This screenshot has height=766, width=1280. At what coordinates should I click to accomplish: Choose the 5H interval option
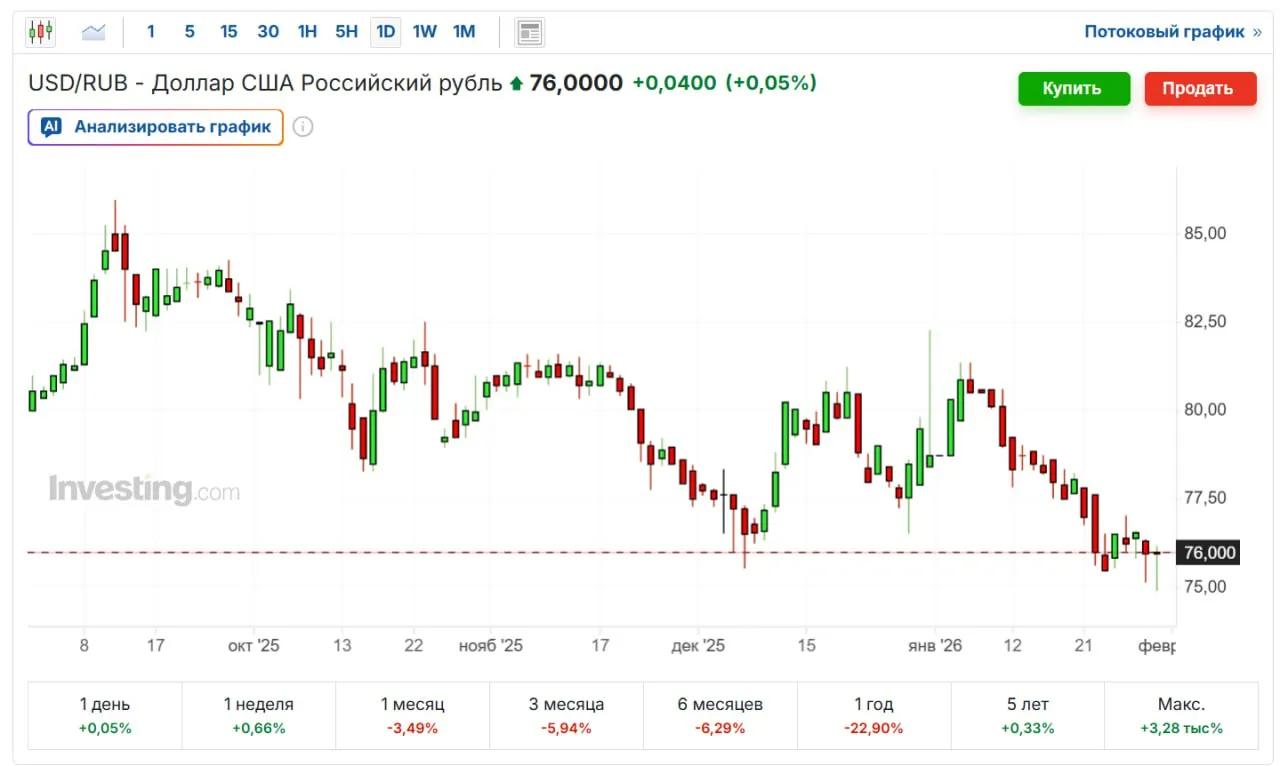click(346, 32)
